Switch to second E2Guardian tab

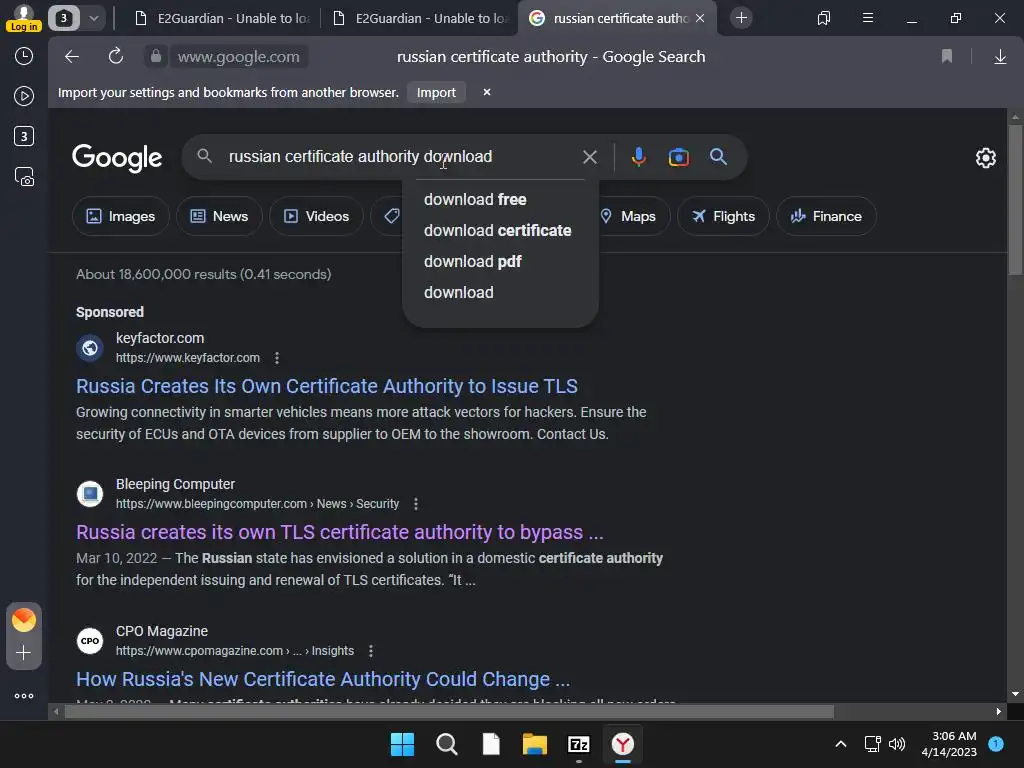[x=421, y=18]
